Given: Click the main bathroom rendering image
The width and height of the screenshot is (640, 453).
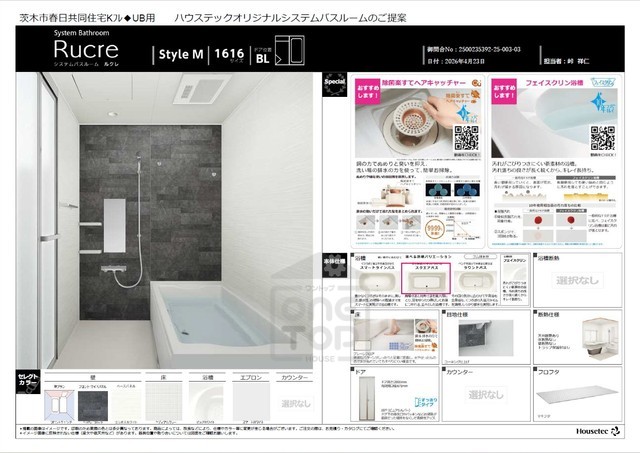Looking at the screenshot, I should 164,220.
